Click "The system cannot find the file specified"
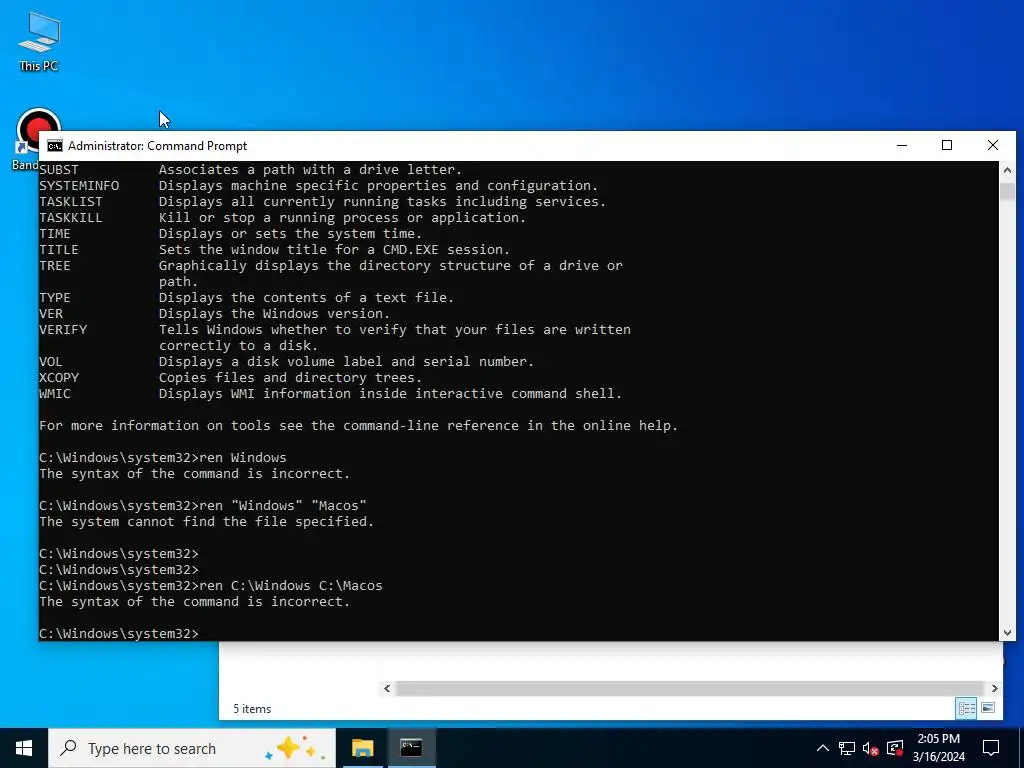 coord(206,521)
